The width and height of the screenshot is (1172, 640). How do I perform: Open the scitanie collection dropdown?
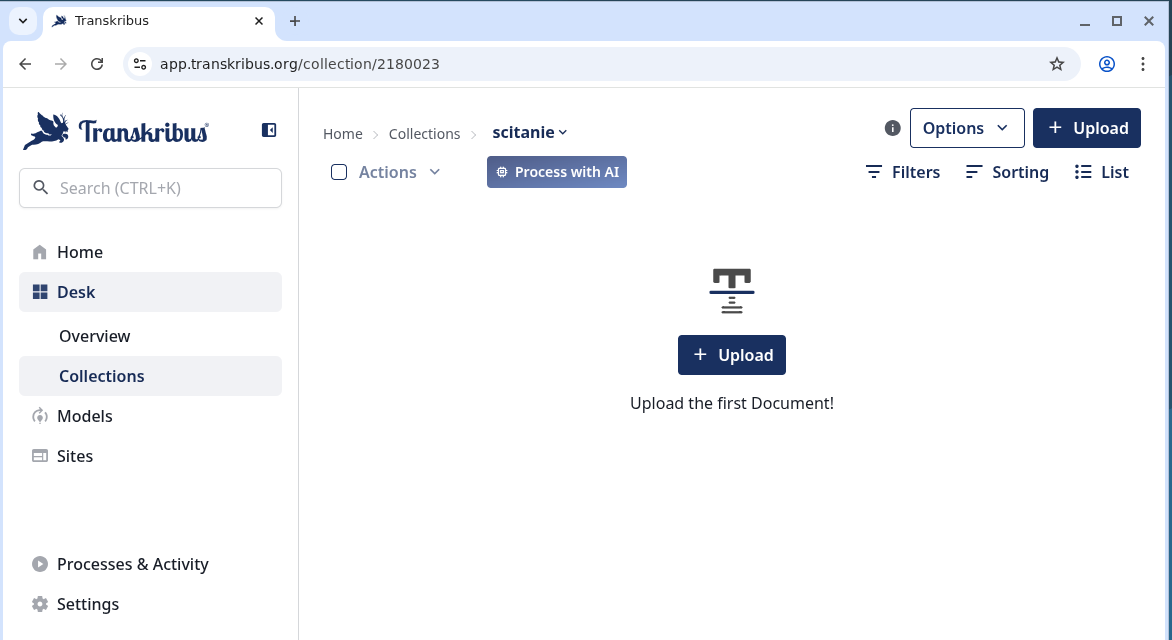530,133
